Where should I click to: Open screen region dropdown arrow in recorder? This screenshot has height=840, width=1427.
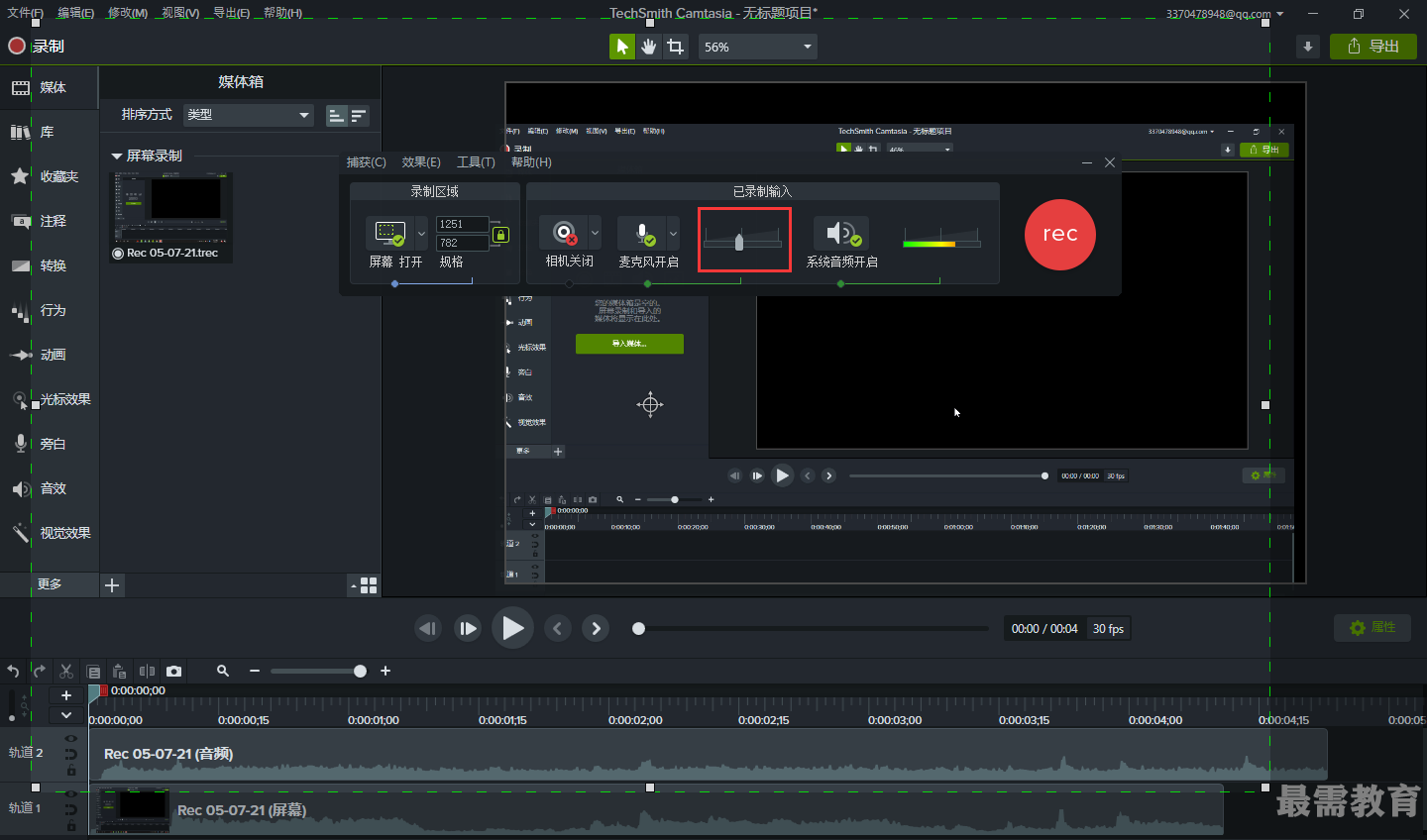[x=421, y=234]
